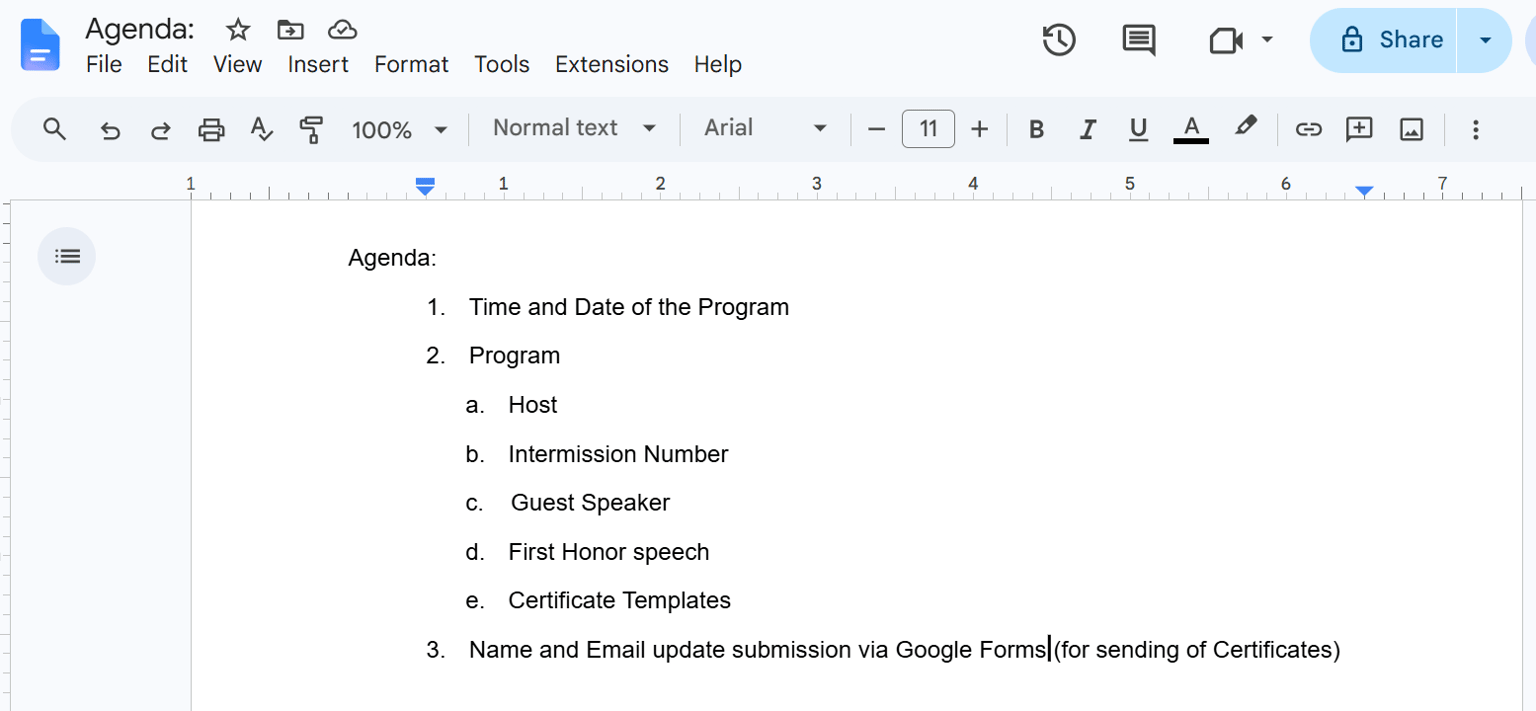Toggle underline formatting

(1137, 129)
